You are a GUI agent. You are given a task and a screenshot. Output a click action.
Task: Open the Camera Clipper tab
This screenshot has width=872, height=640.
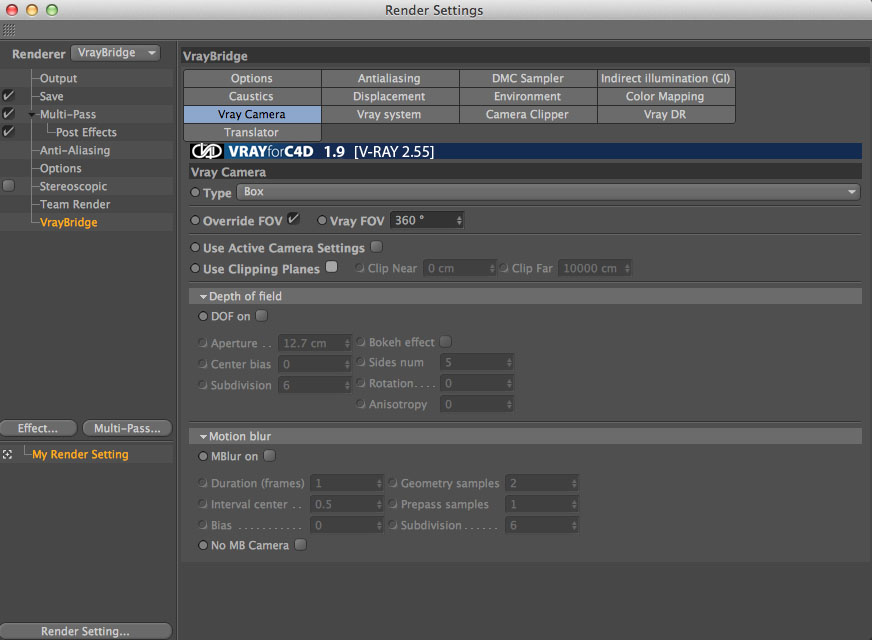[x=528, y=114]
